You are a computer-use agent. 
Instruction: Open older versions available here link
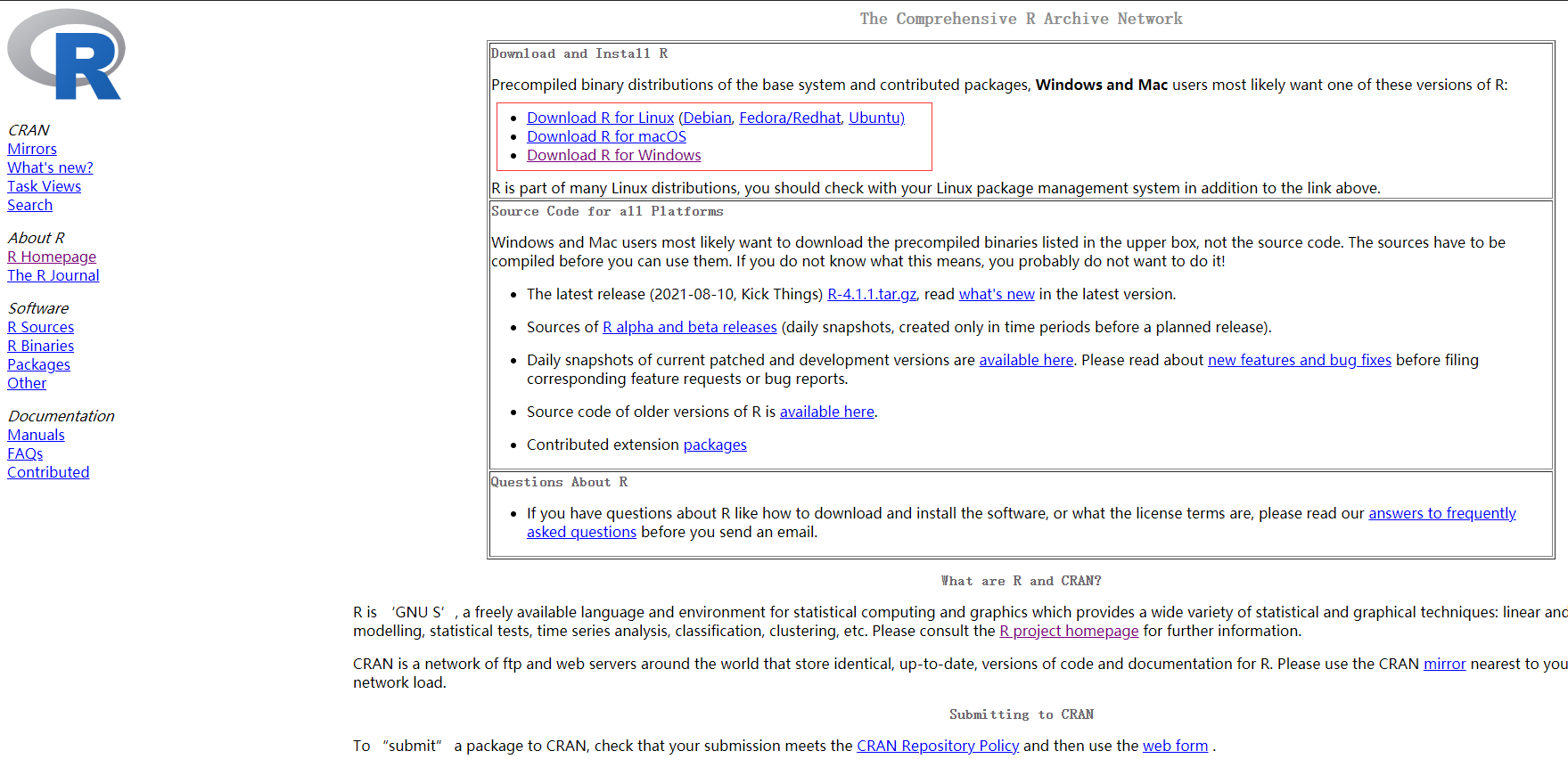[x=826, y=412]
